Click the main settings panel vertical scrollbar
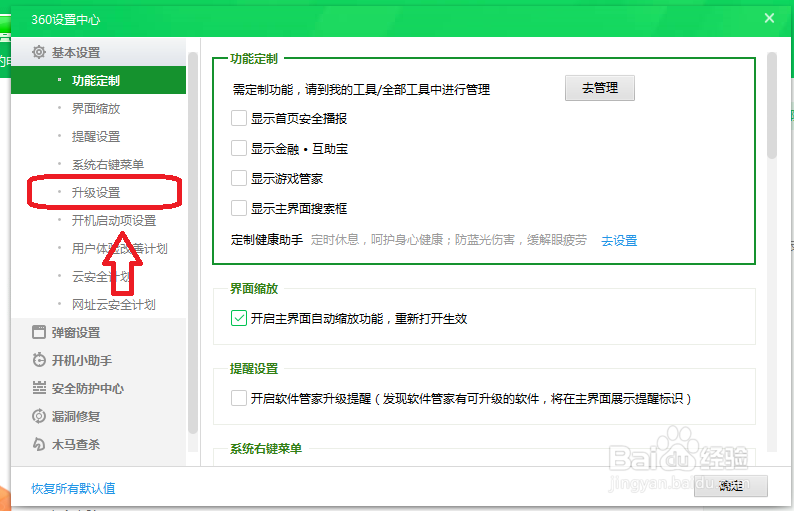Screen dimensions: 794x511 (772, 105)
